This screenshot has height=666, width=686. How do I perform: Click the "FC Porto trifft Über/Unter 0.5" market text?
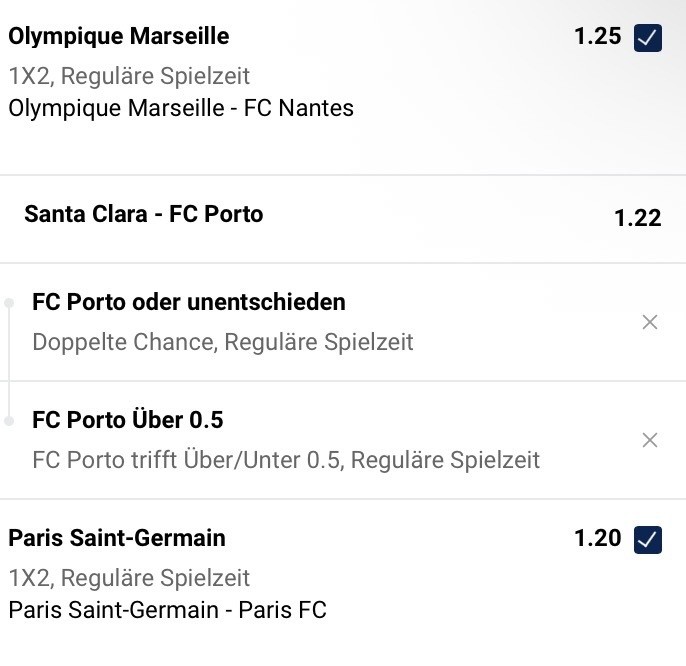286,460
